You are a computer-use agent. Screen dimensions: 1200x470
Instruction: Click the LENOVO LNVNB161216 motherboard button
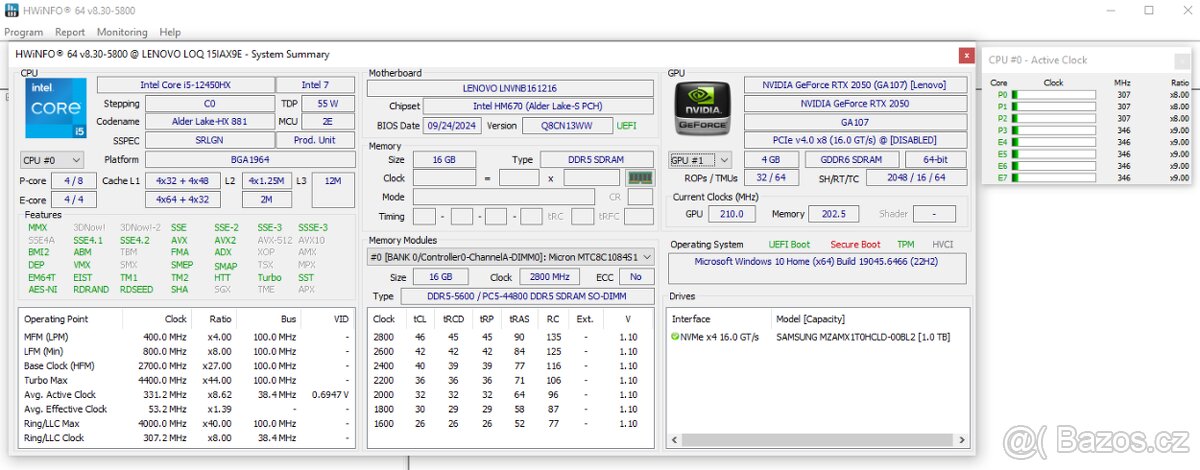[510, 88]
